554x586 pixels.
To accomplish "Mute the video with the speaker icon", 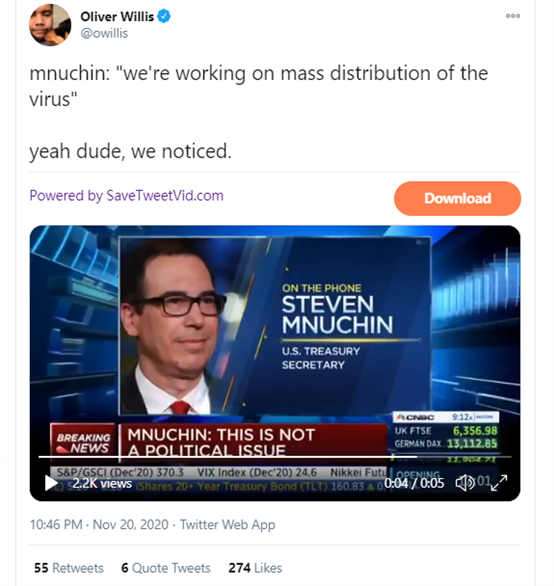I will 465,483.
